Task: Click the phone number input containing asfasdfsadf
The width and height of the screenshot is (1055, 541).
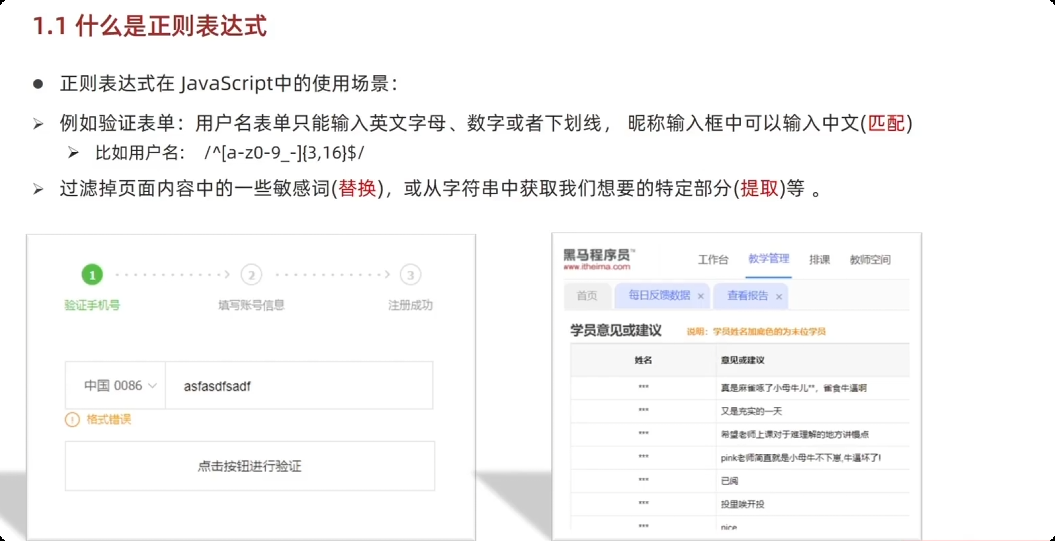Action: [299, 386]
